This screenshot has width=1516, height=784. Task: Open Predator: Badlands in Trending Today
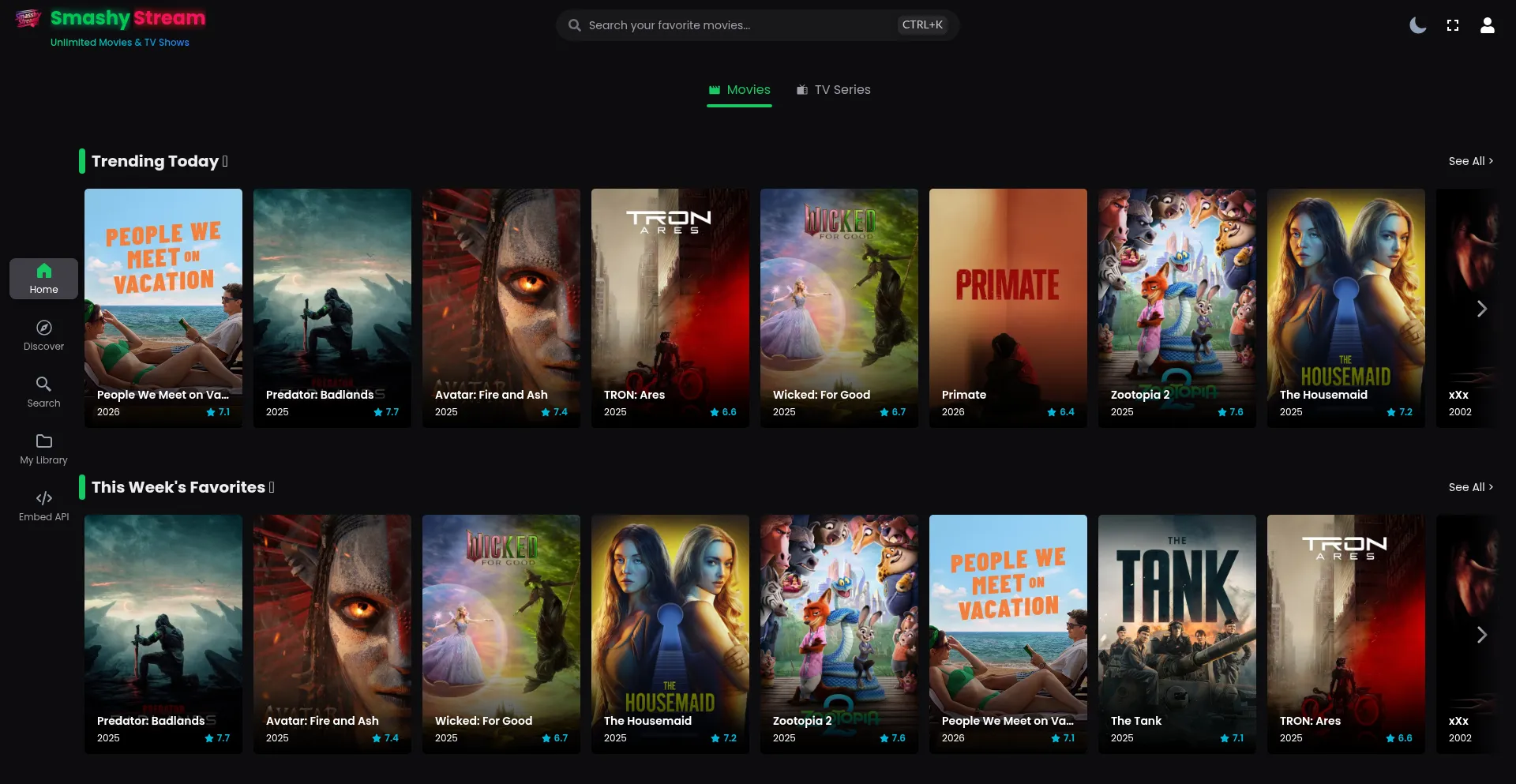332,308
